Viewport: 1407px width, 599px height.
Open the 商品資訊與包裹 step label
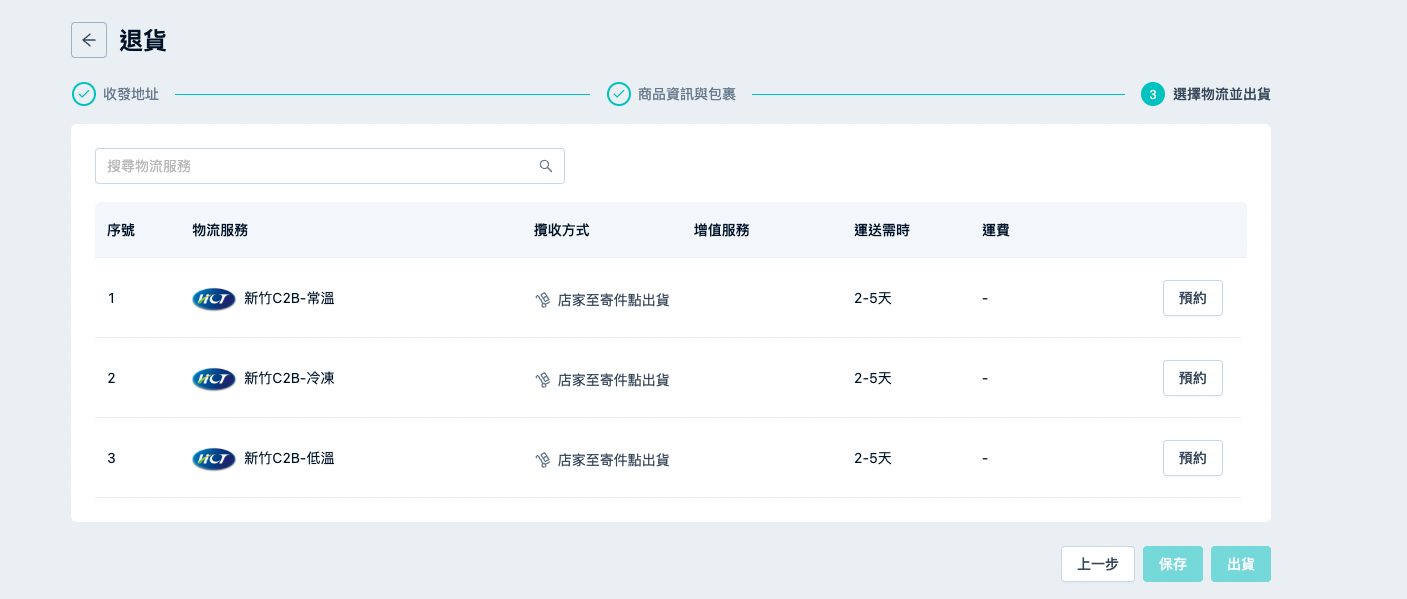(687, 94)
